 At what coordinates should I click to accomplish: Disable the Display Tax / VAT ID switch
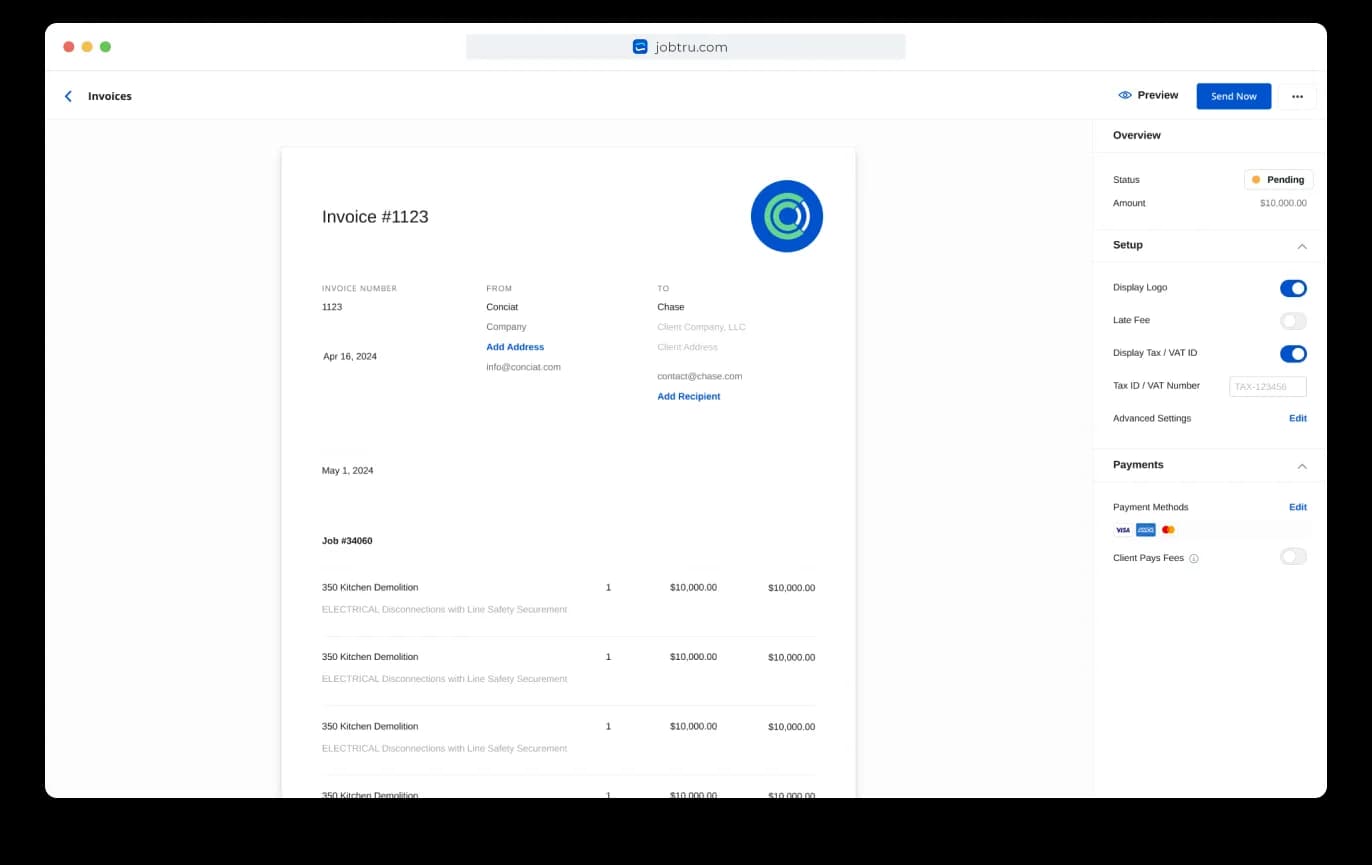1293,354
